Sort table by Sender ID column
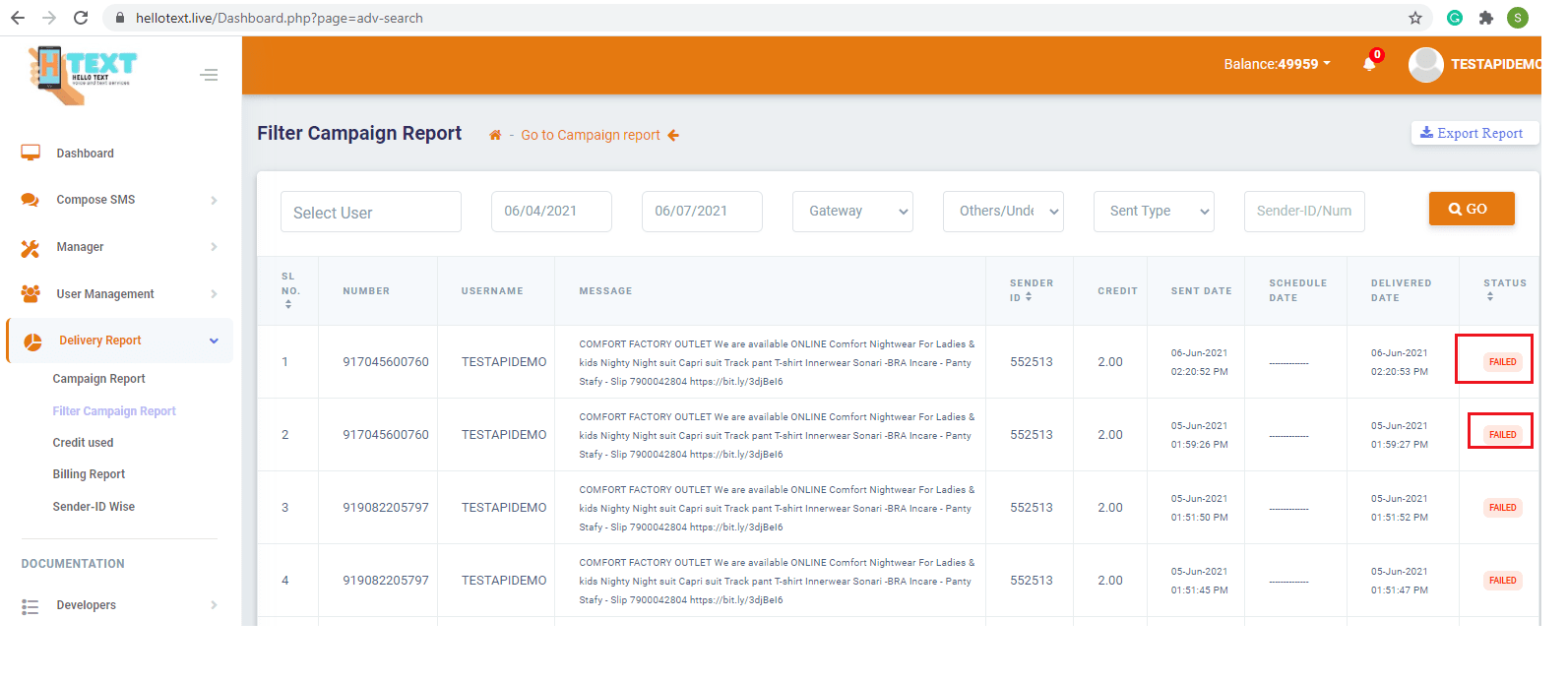Viewport: 1568px width, 682px height. tap(1029, 297)
